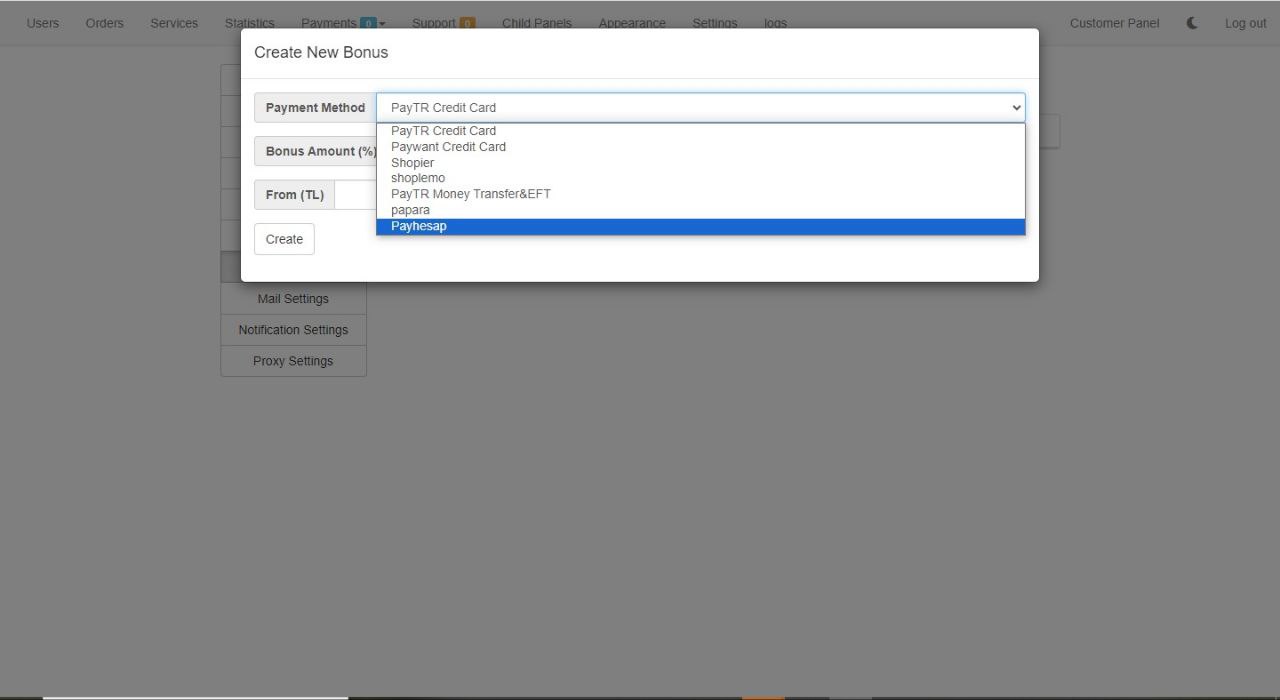Open Customer Panel link

point(1114,23)
